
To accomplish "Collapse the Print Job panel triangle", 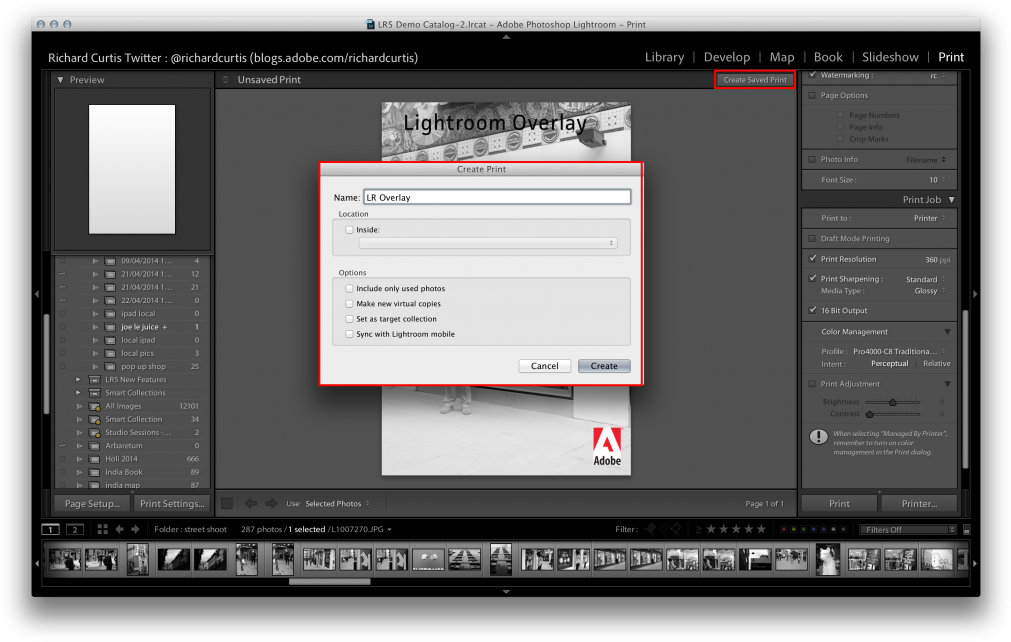I will pyautogui.click(x=951, y=200).
